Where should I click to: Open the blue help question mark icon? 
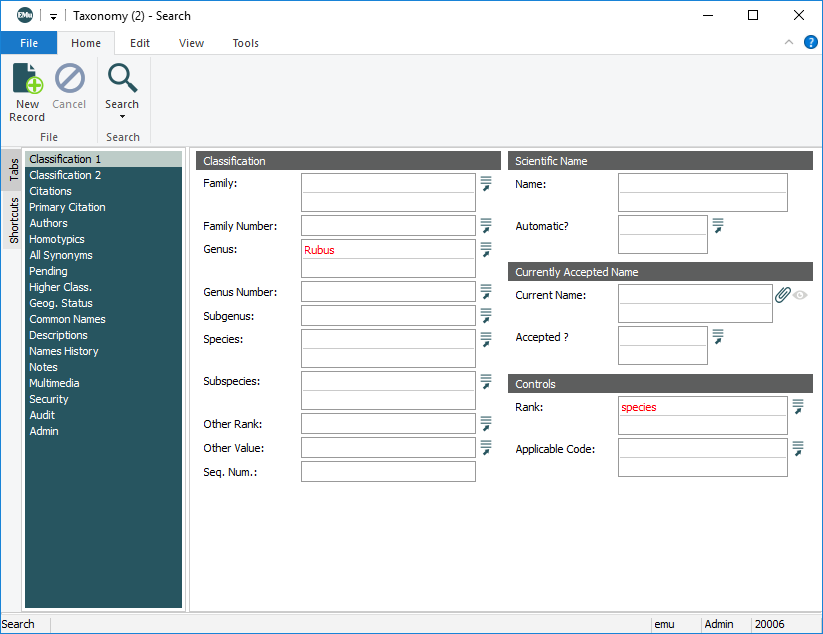pos(811,42)
